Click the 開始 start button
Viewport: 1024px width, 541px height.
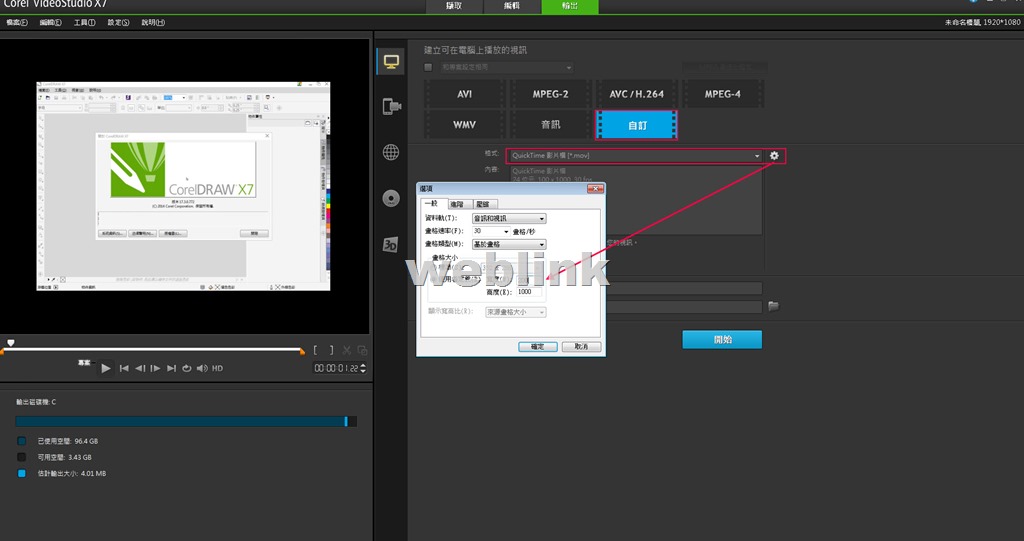coord(722,340)
